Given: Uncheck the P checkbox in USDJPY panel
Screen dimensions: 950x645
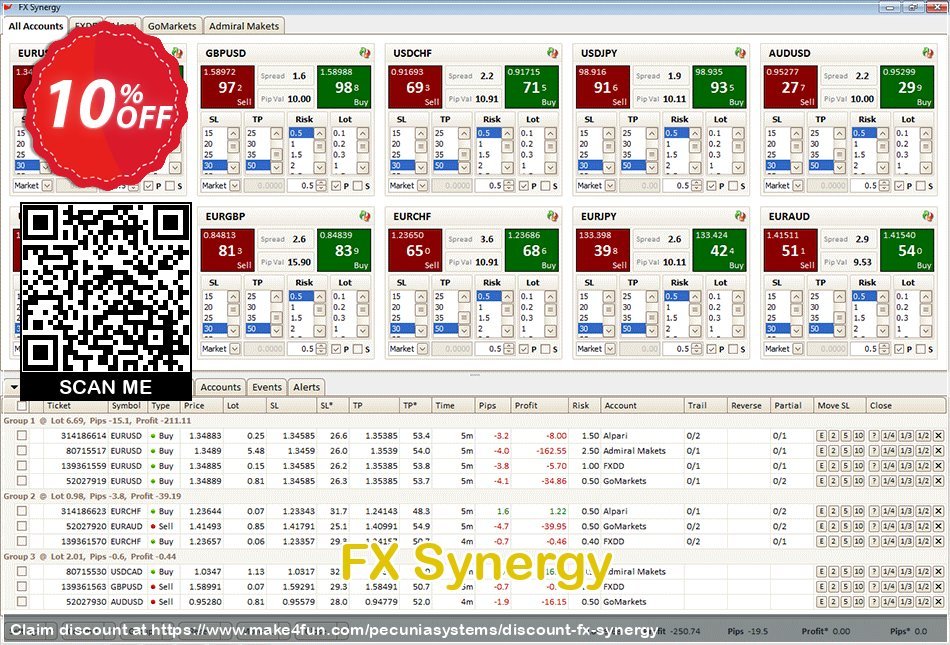Looking at the screenshot, I should coord(712,186).
